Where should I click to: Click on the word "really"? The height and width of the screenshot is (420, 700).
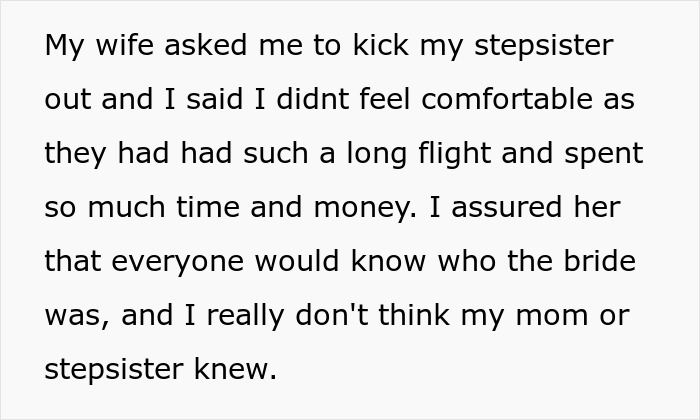click(245, 316)
